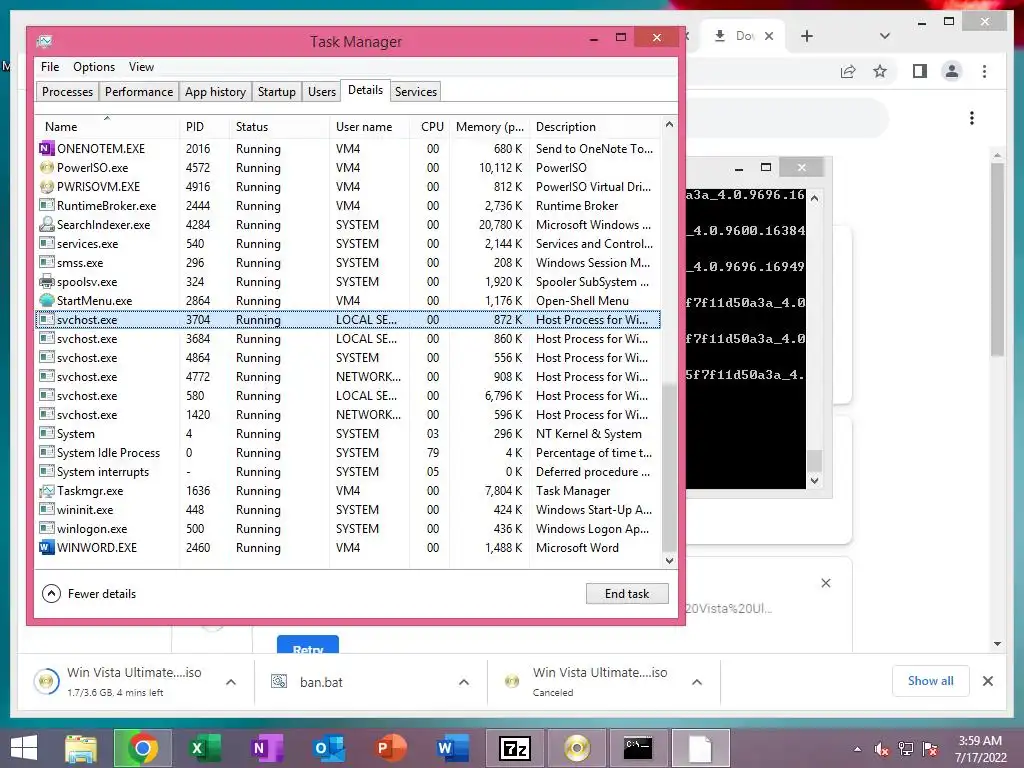Select StartMenu.exe shell icon
The image size is (1024, 768).
click(46, 300)
